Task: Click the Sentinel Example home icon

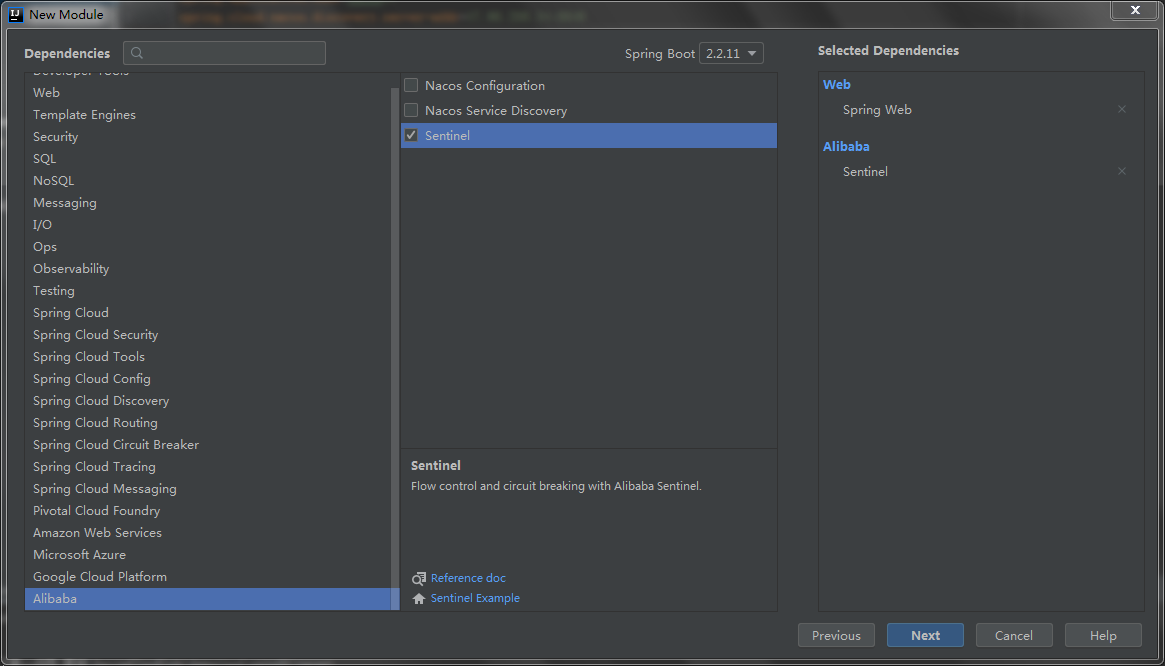Action: [x=419, y=598]
